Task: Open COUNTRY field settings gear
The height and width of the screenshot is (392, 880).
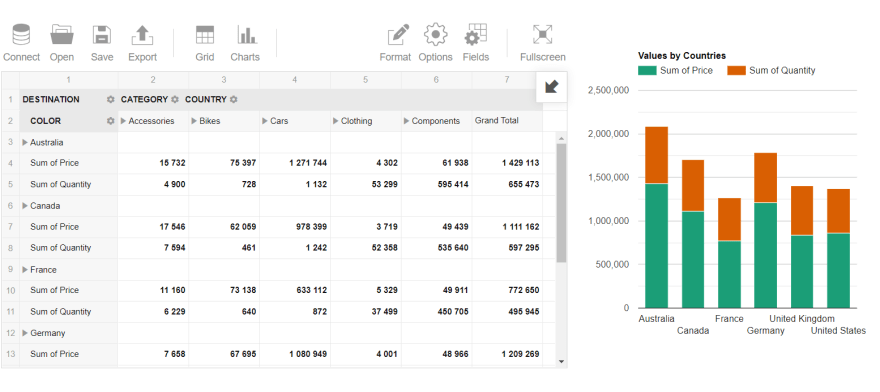Action: point(233,99)
